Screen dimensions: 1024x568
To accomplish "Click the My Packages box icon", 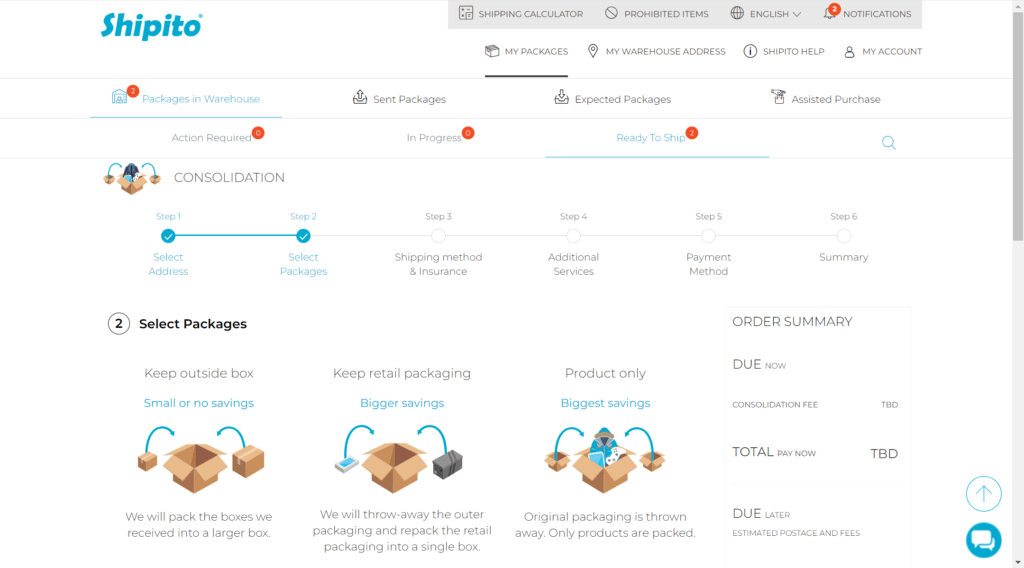I will coord(492,51).
